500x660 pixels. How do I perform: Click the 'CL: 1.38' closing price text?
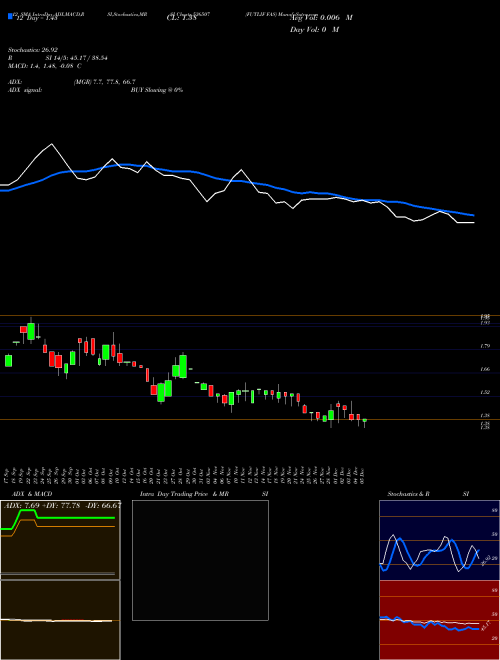pyautogui.click(x=182, y=18)
